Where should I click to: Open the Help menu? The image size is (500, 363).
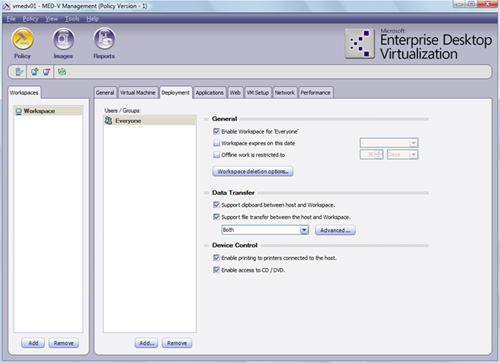pos(92,19)
